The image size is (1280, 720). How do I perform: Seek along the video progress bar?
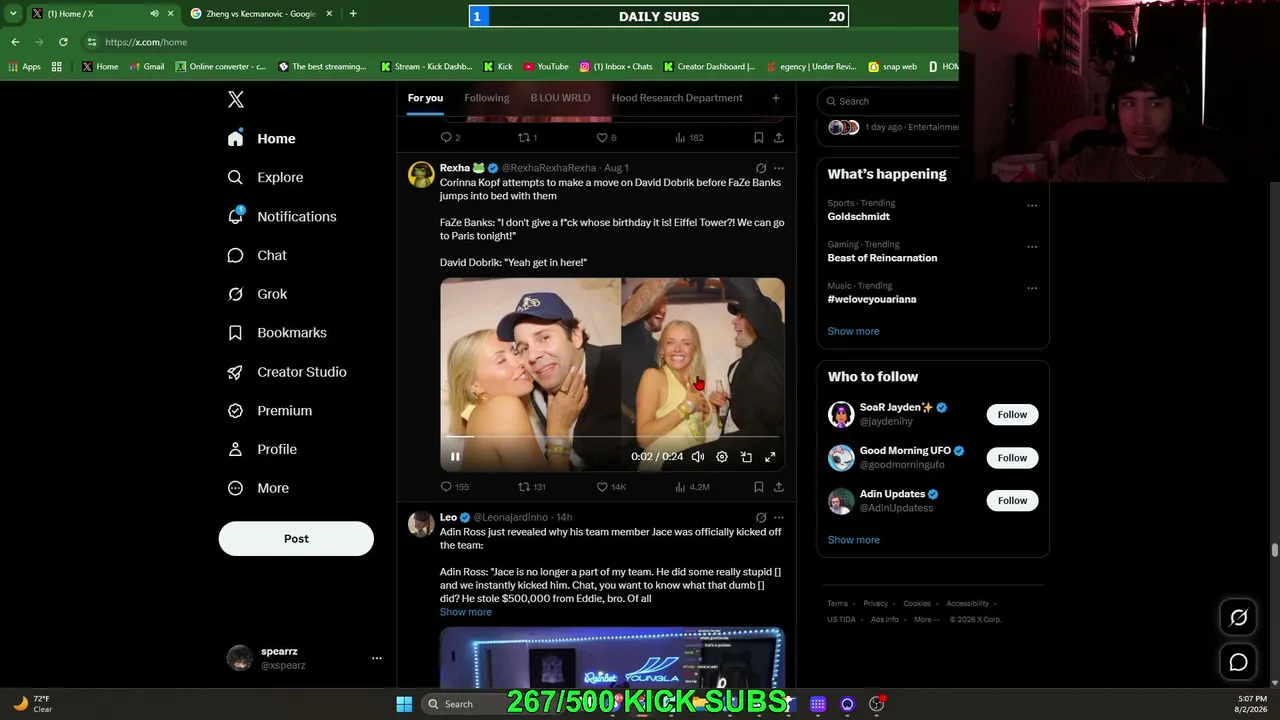click(612, 437)
